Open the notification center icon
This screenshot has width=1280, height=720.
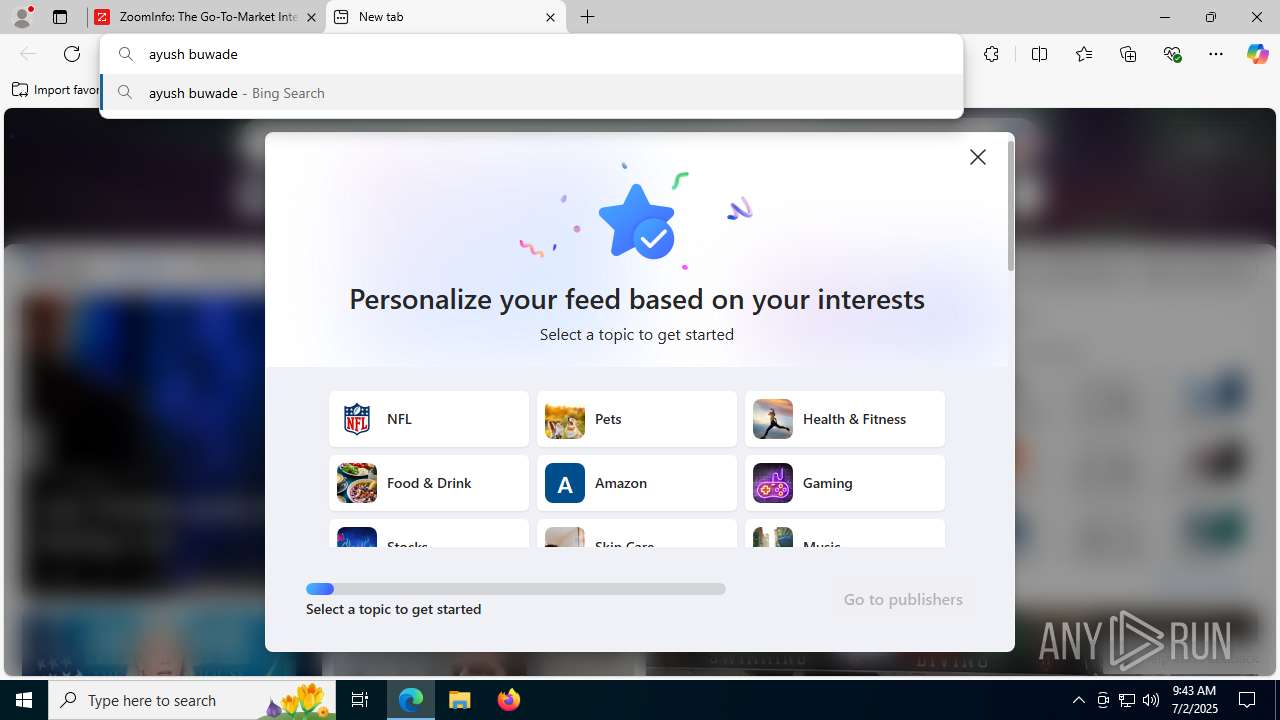point(1248,700)
